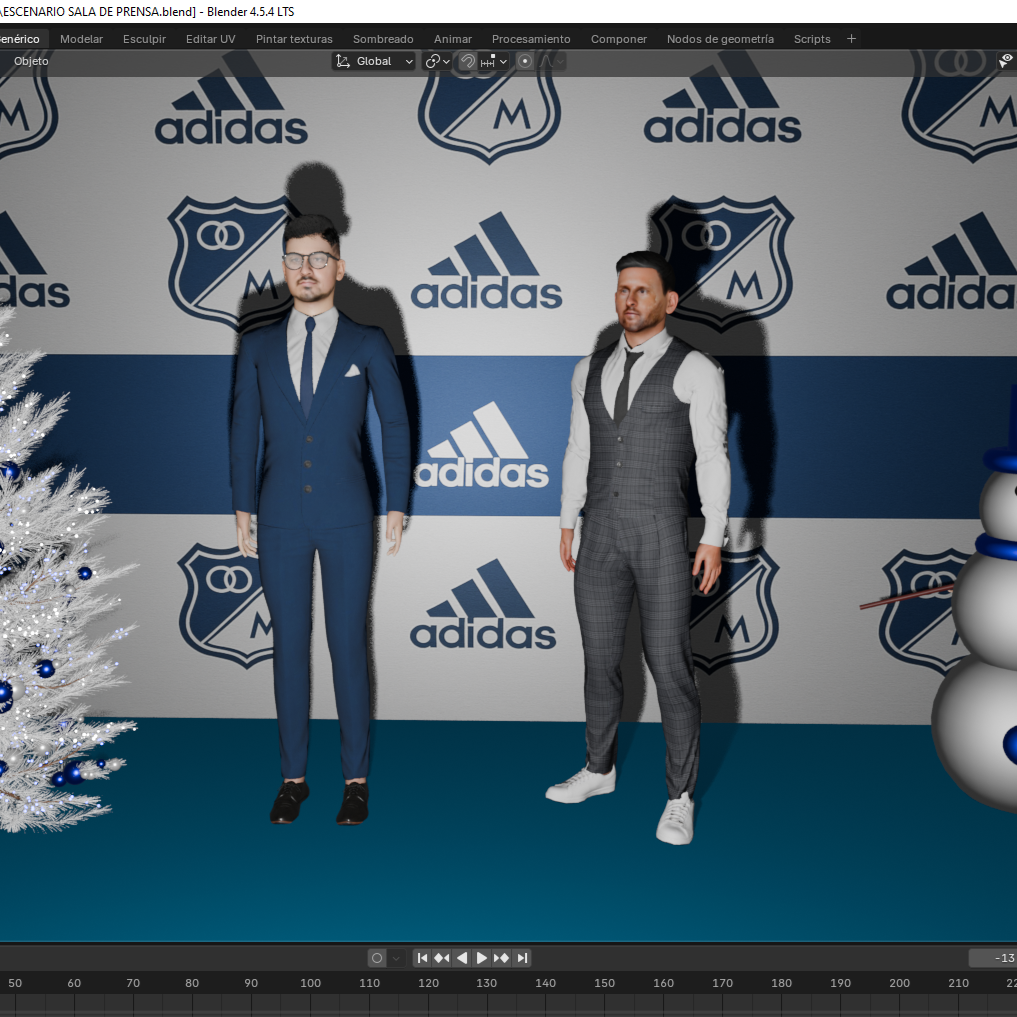
Task: Click the current frame number field
Action: [993, 958]
